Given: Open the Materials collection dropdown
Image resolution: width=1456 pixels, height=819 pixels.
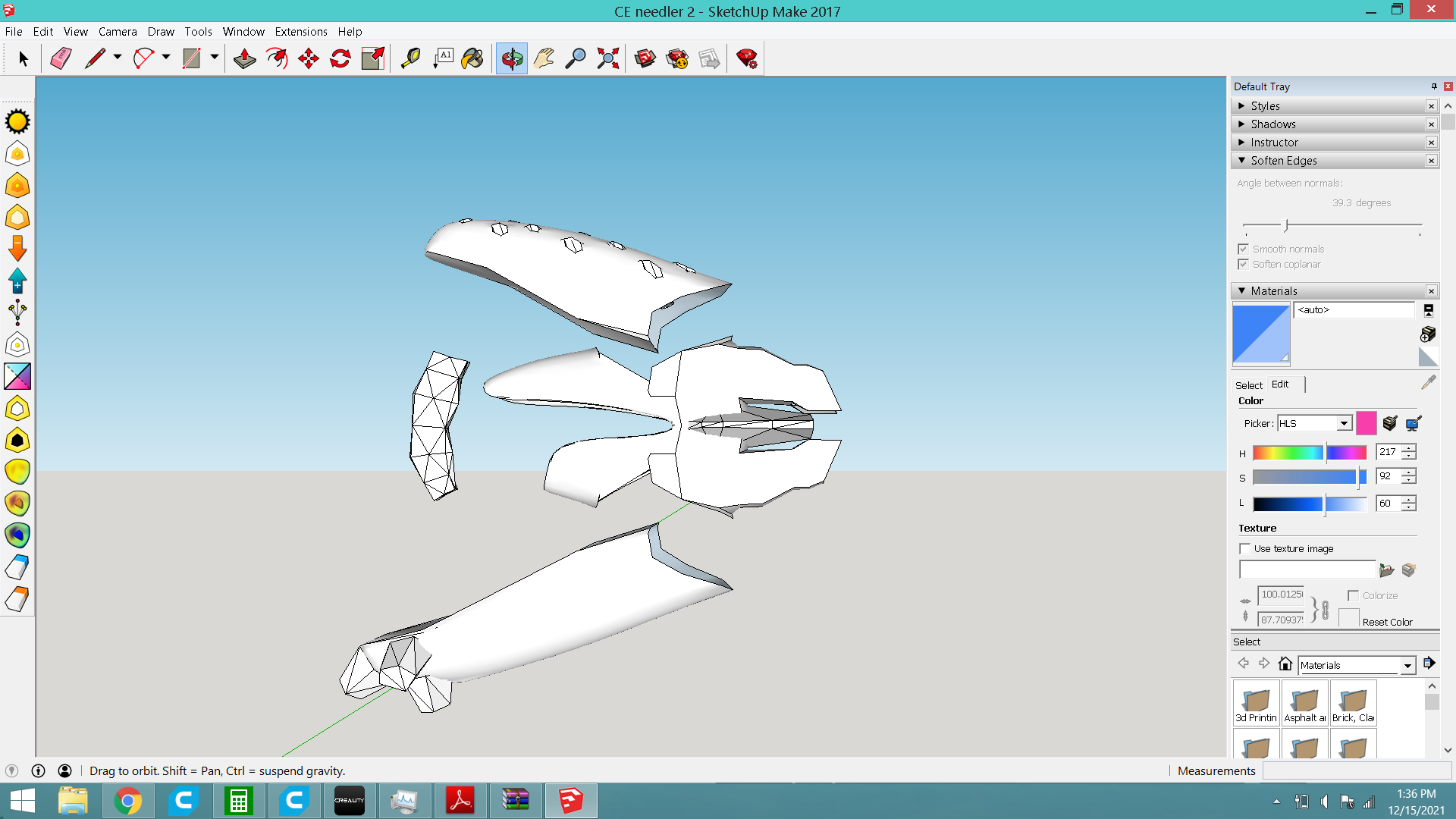Looking at the screenshot, I should coord(1407,665).
